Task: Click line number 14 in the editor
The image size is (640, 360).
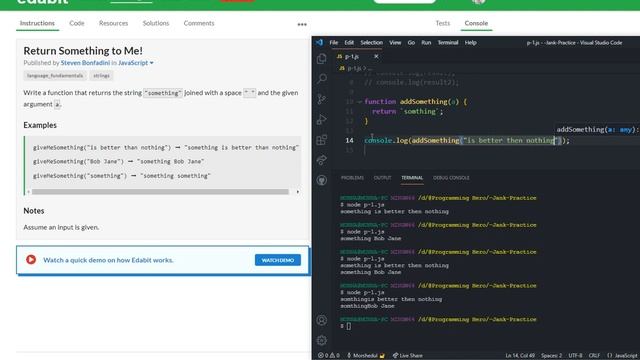Action: [349, 140]
